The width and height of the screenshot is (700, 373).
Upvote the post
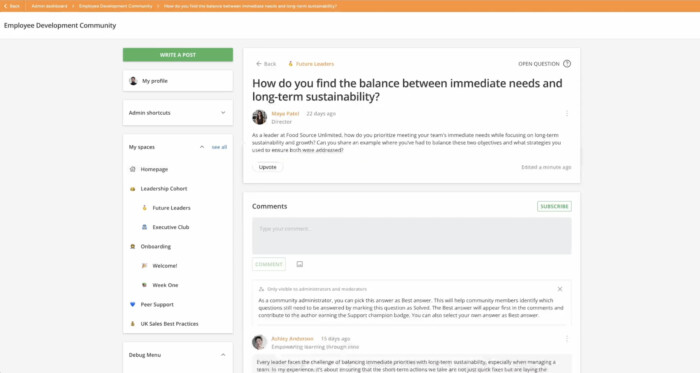point(267,167)
